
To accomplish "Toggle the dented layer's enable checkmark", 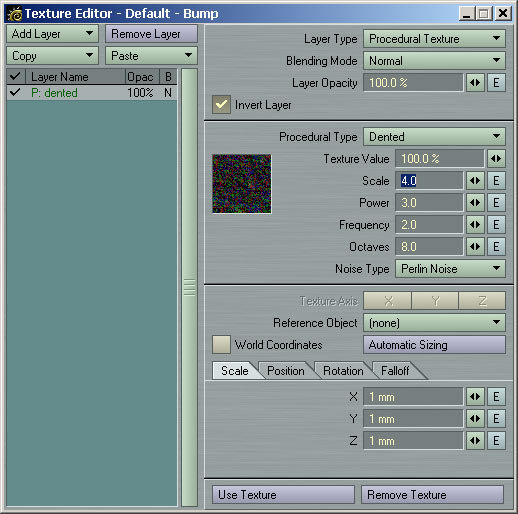I will [x=15, y=92].
